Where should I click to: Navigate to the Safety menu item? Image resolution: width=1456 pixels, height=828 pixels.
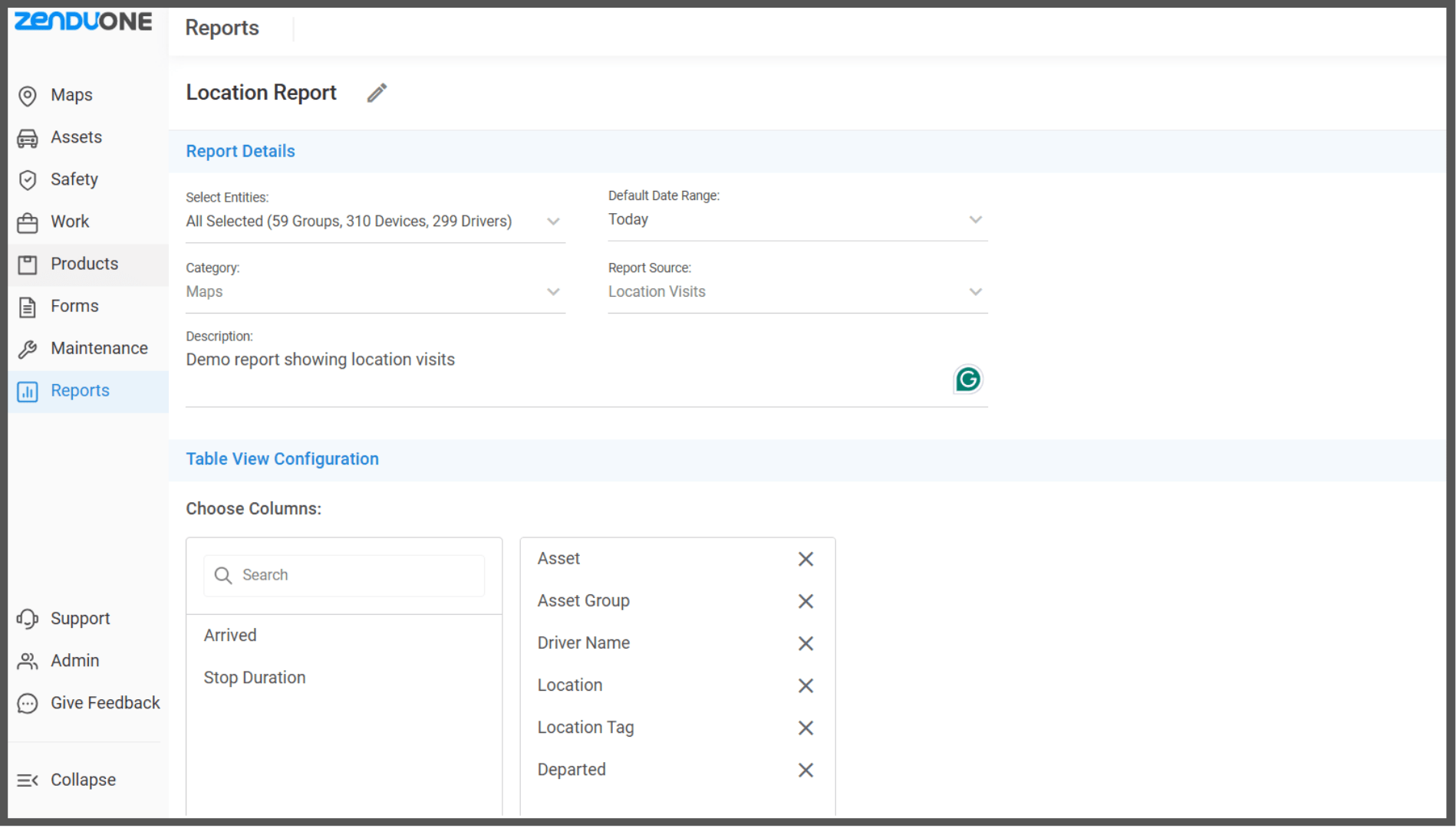(x=74, y=179)
